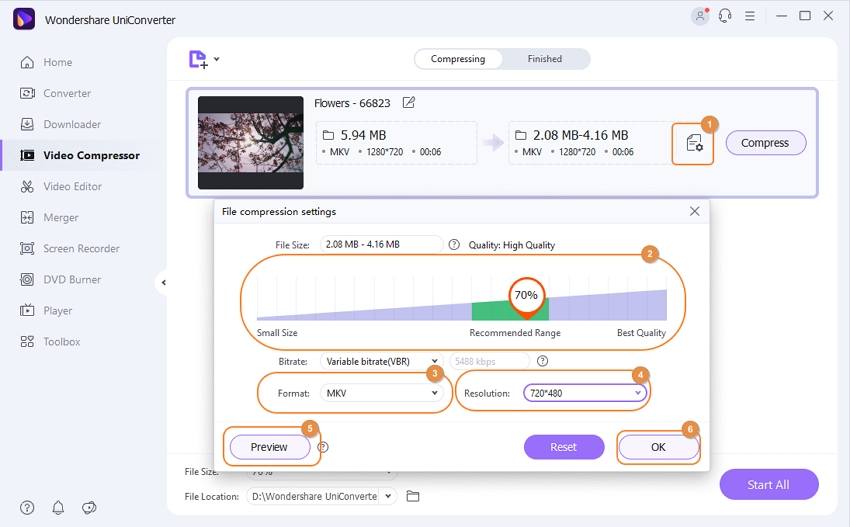Switch to the Finished tab

pos(545,59)
